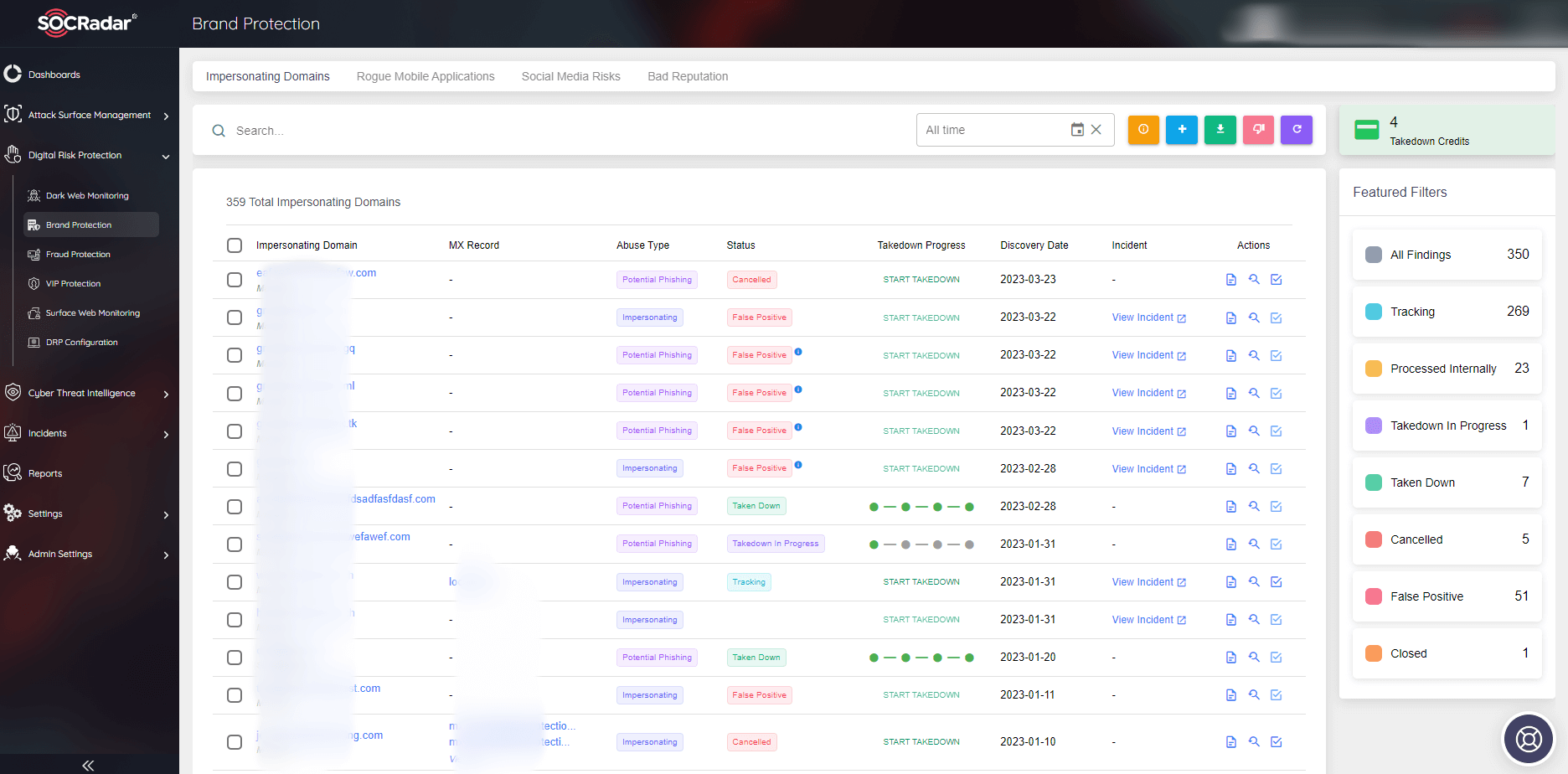Click the green download export button
This screenshot has width=1568, height=774.
[x=1220, y=130]
